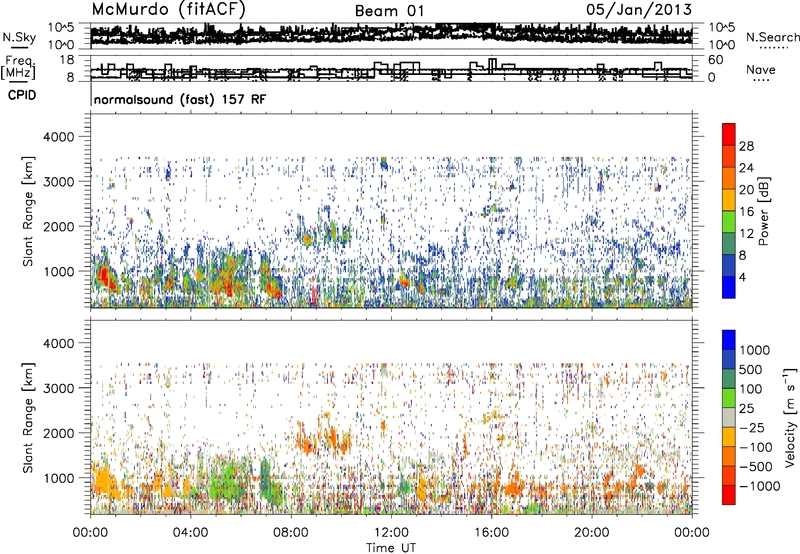Screen dimensions: 800x554
Task: Select the yellow-orange 16–20 dB Power swatch
Action: coord(729,200)
